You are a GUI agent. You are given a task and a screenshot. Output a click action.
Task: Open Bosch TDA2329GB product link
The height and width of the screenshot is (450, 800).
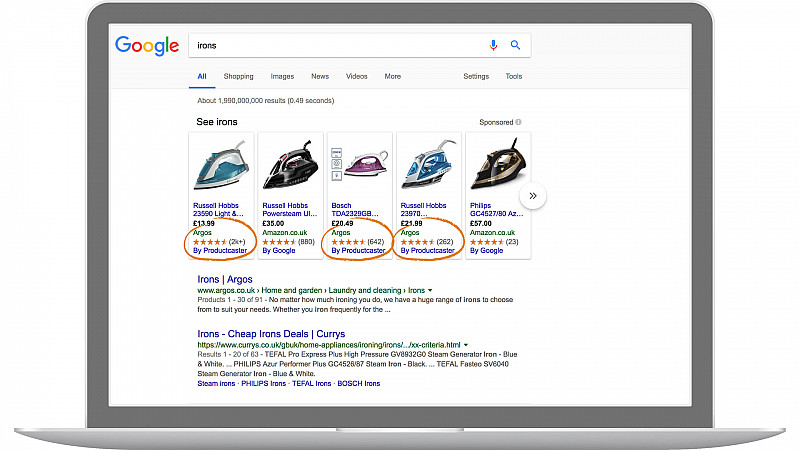pyautogui.click(x=355, y=210)
